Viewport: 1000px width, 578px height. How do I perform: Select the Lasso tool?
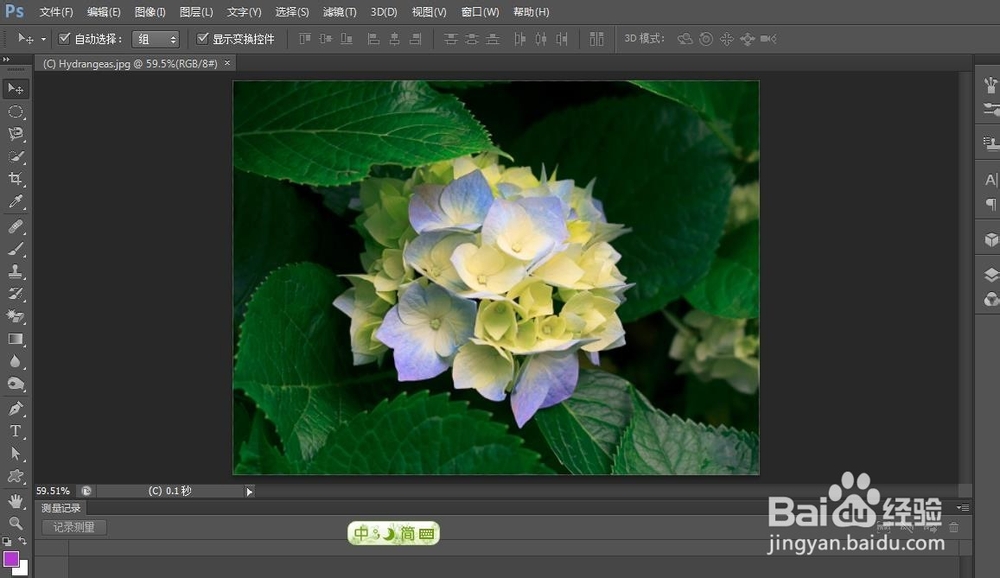click(x=15, y=134)
